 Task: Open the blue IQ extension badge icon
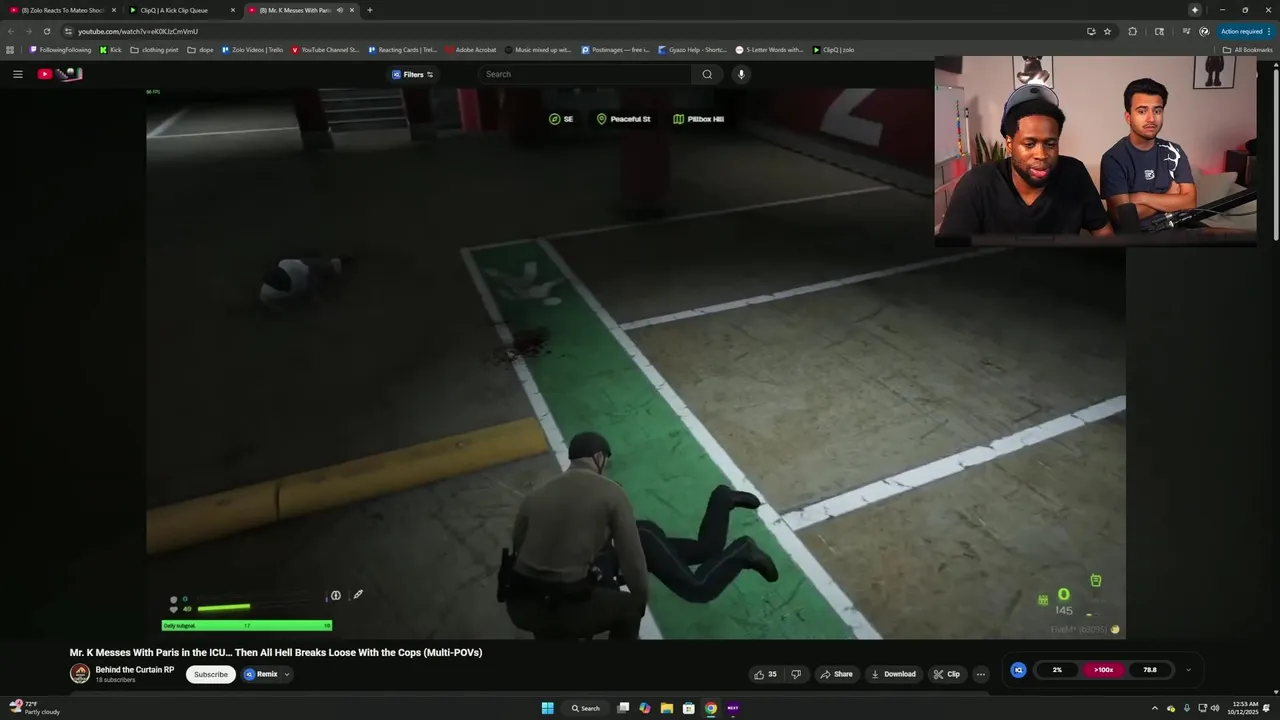(1018, 670)
